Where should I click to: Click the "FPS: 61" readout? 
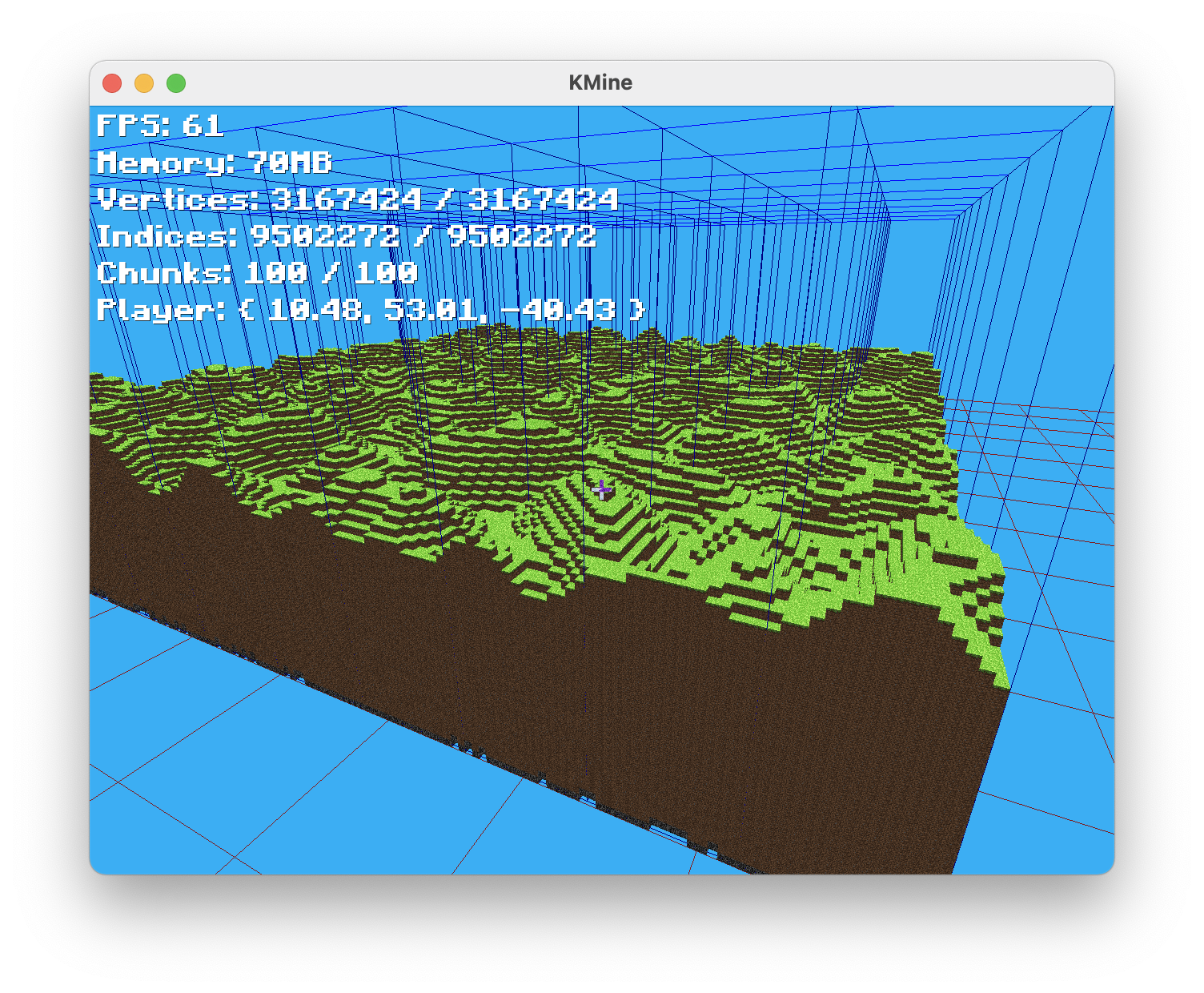(160, 126)
